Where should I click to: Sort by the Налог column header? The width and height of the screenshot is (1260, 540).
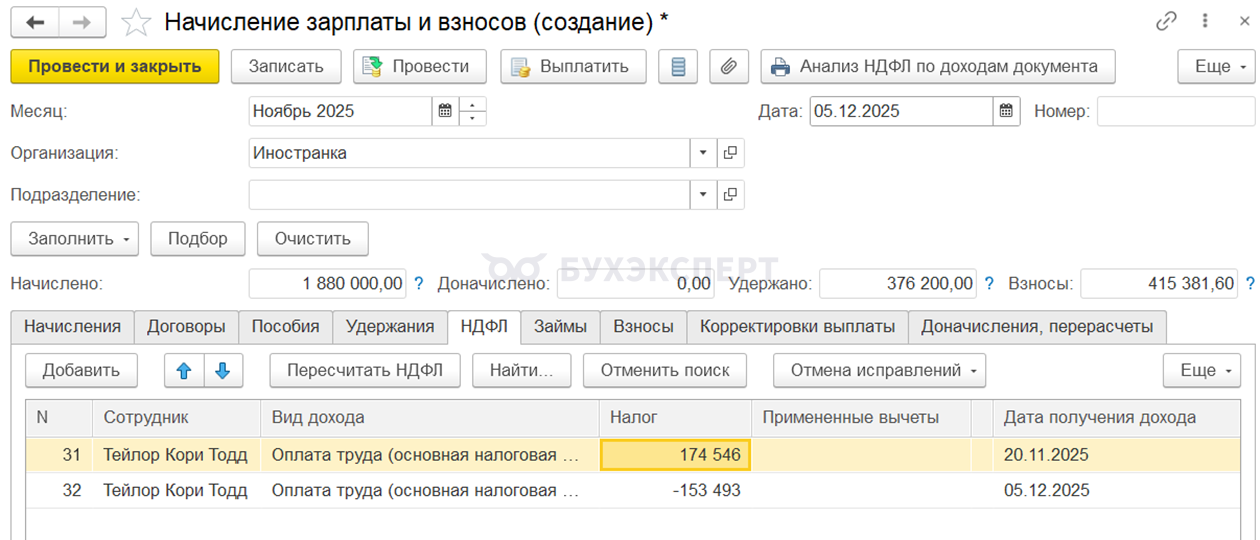coord(675,418)
